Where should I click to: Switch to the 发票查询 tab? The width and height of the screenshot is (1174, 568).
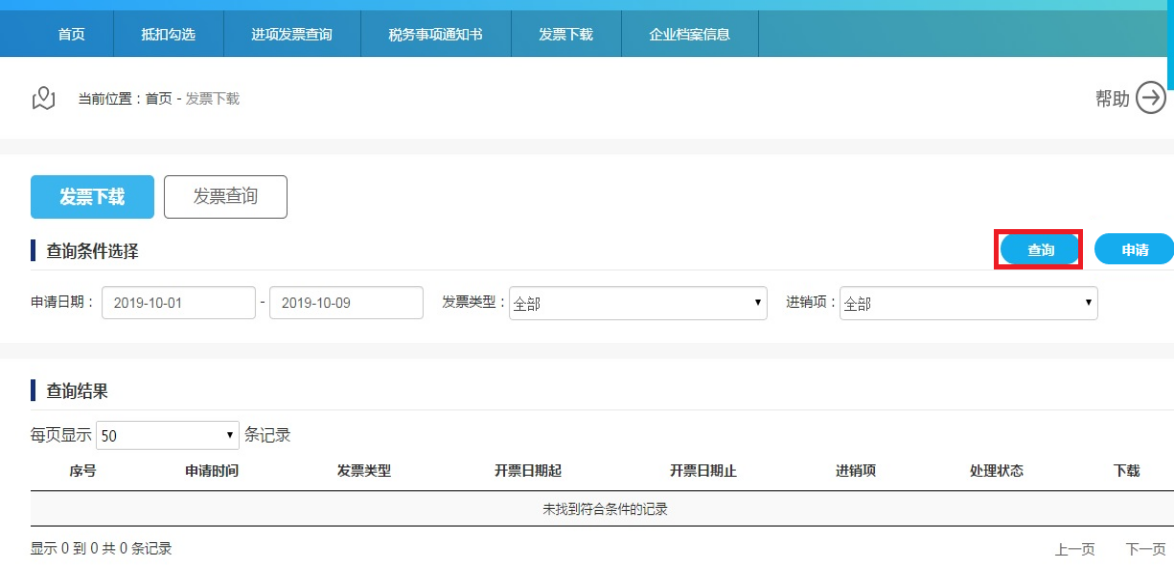pyautogui.click(x=225, y=197)
